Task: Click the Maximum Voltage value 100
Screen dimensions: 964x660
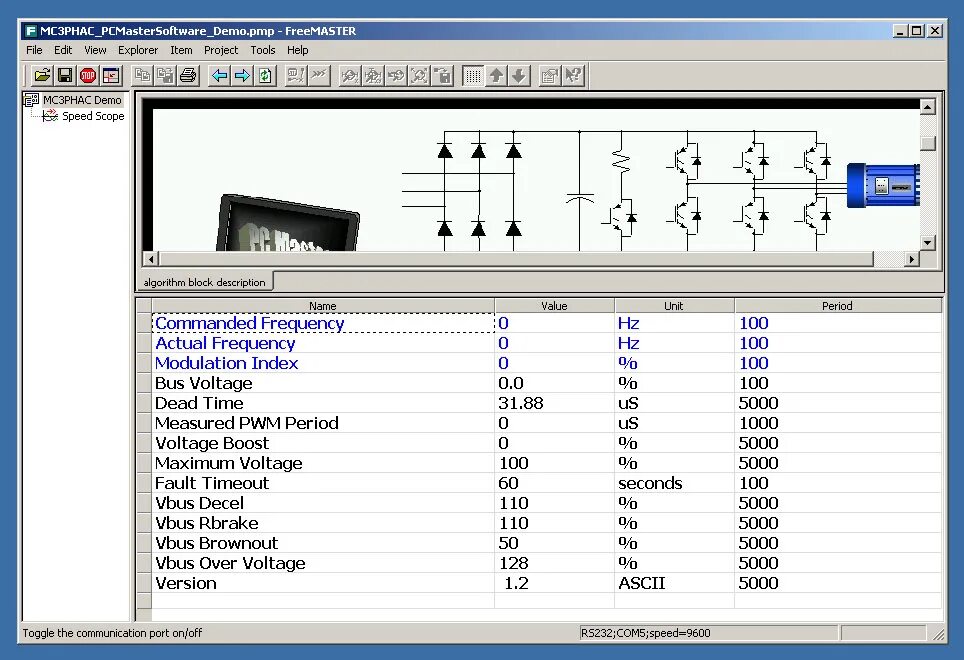Action: (513, 463)
